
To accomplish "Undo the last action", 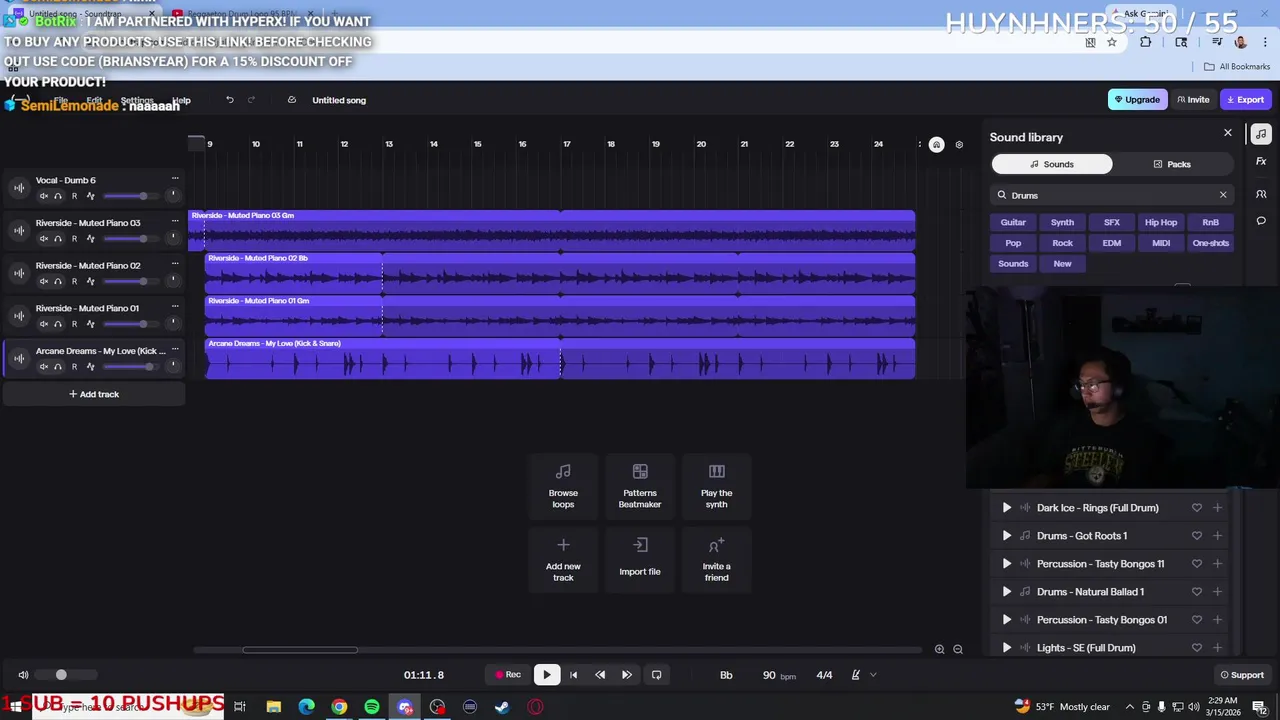I will [230, 100].
